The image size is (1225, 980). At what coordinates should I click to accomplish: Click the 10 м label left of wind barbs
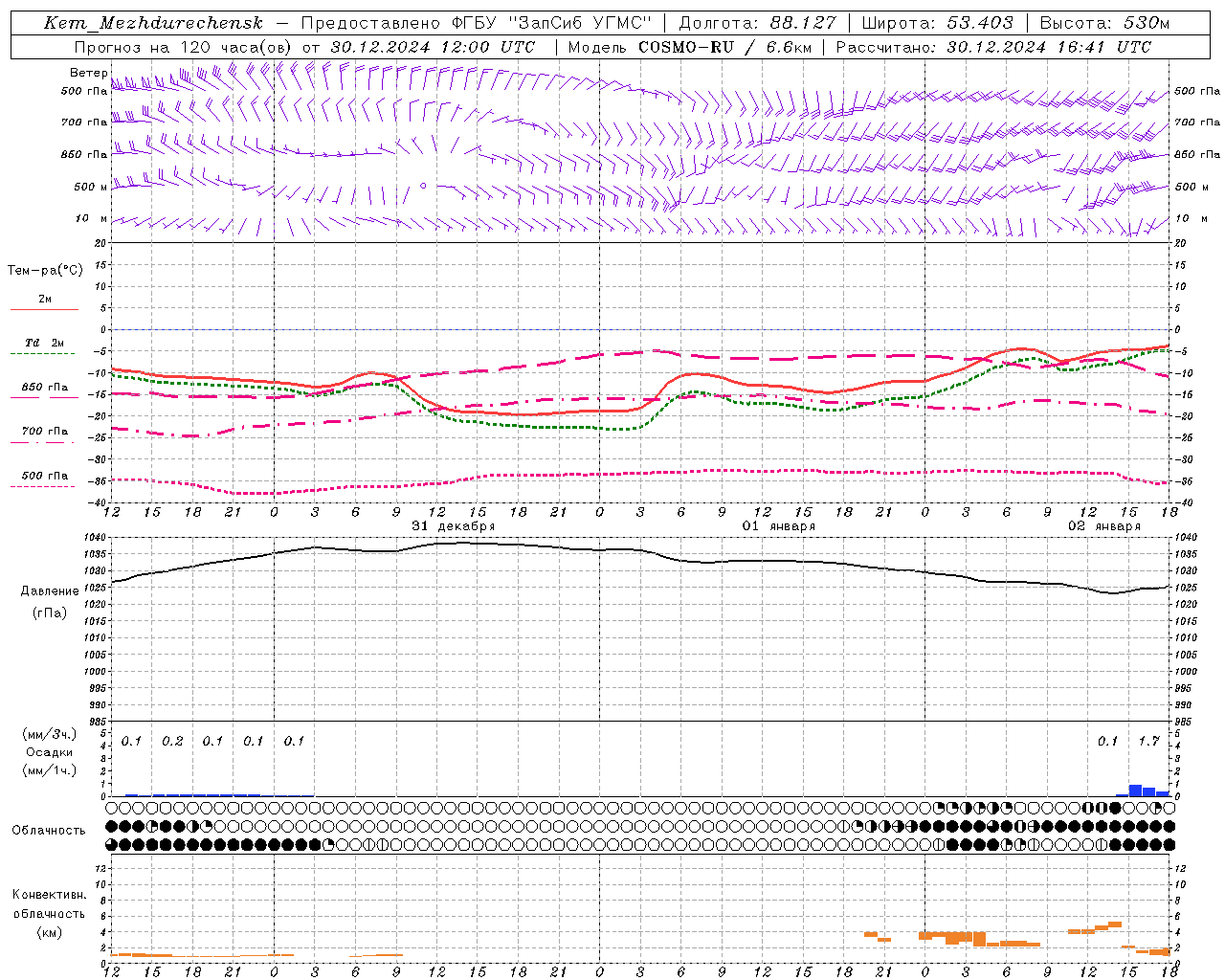click(91, 218)
